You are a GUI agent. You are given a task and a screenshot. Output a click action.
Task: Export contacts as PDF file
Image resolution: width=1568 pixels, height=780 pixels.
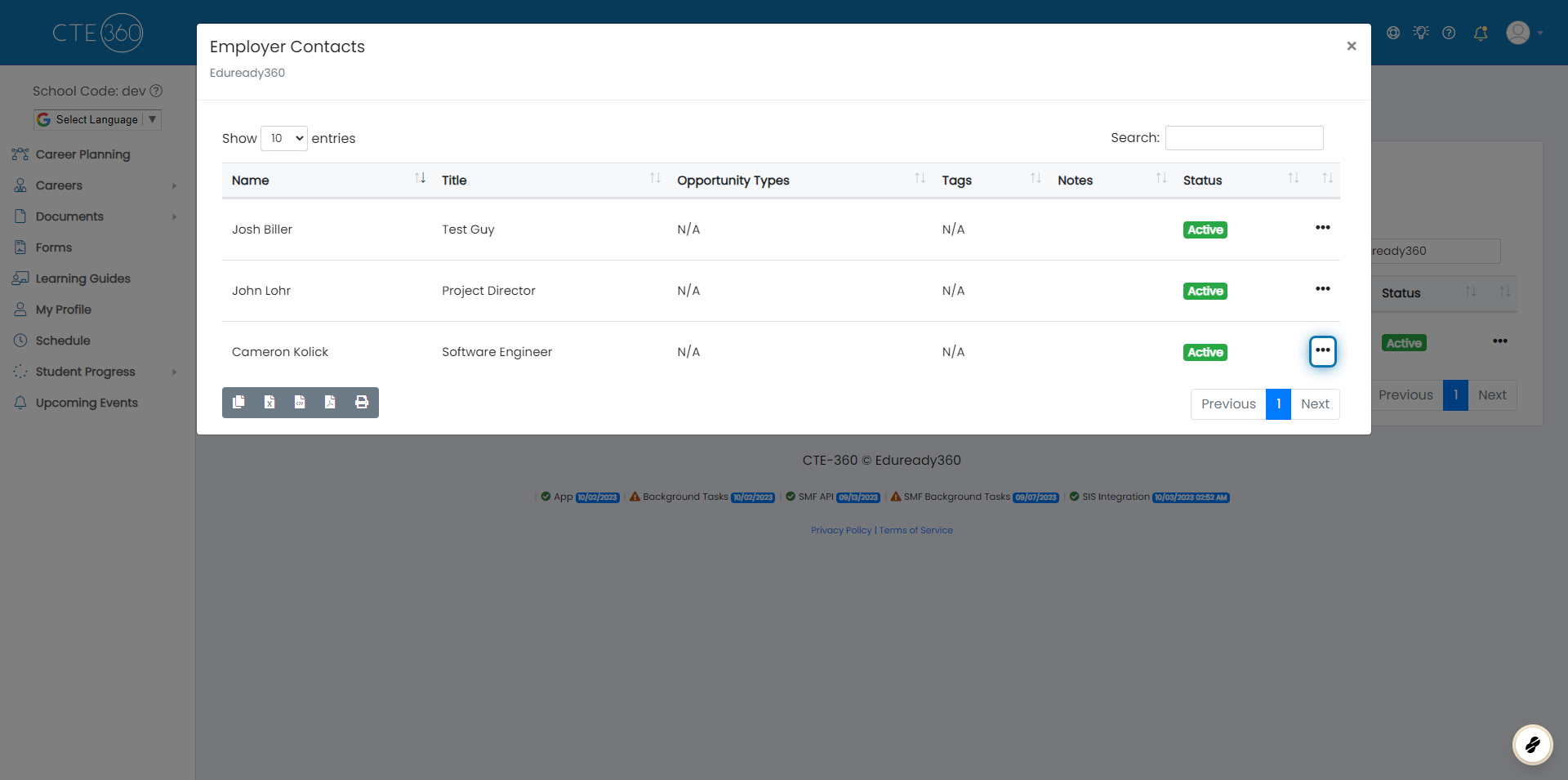330,402
